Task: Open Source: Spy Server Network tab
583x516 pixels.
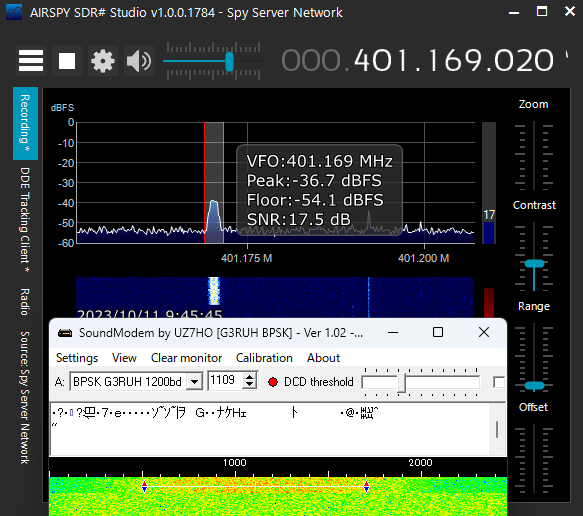Action: 25,398
